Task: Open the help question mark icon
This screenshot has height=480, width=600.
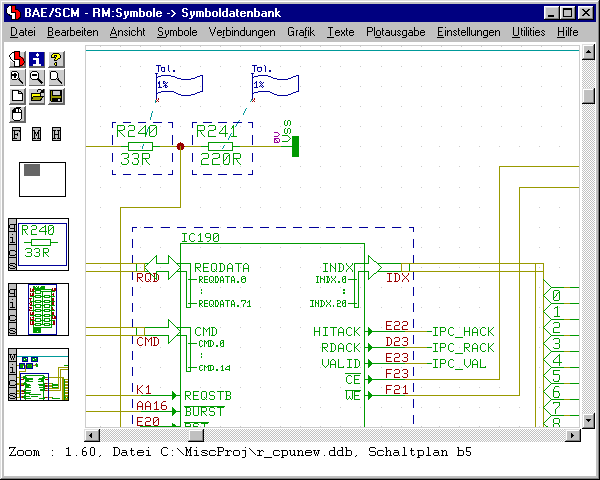Action: click(x=56, y=58)
